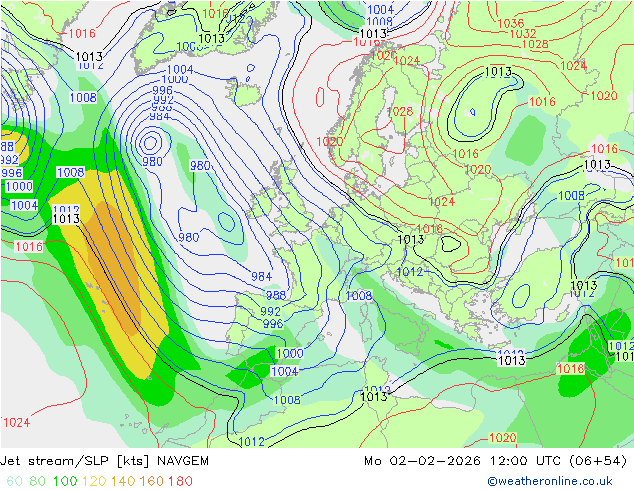
Task: Click the '(06+54)' forecast offset text
Action: 598,461
